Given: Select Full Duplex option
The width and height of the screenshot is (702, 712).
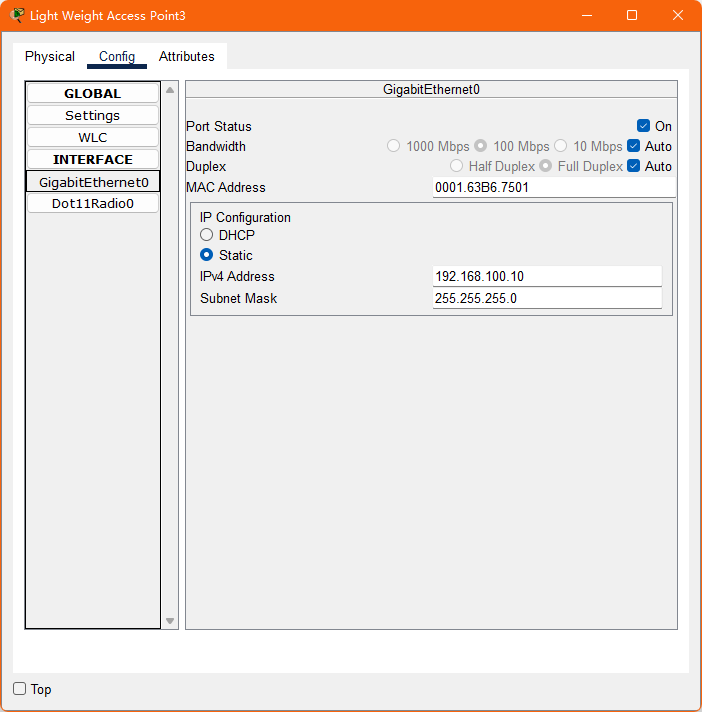Looking at the screenshot, I should tap(545, 166).
